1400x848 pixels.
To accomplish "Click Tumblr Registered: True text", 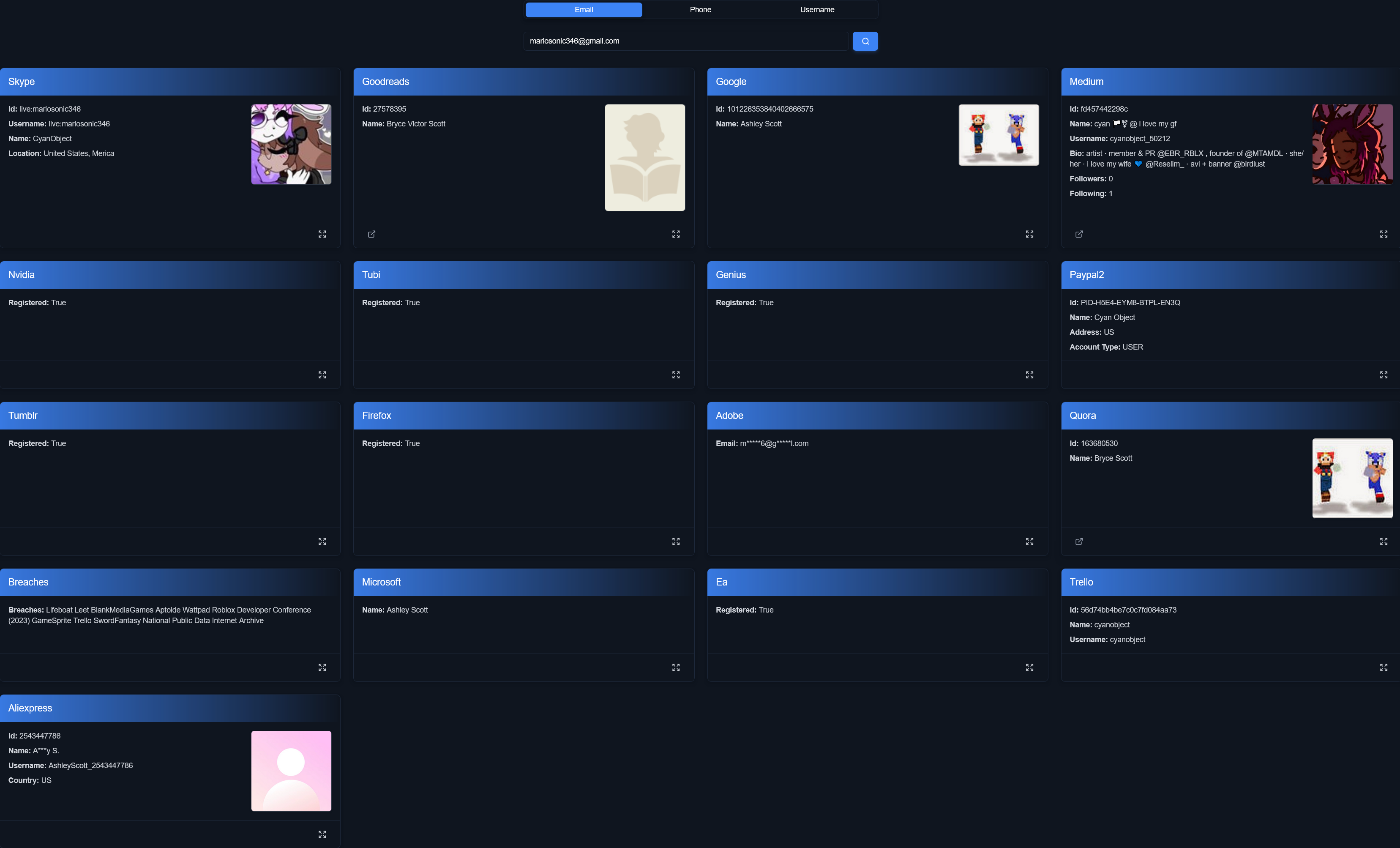I will tap(37, 443).
